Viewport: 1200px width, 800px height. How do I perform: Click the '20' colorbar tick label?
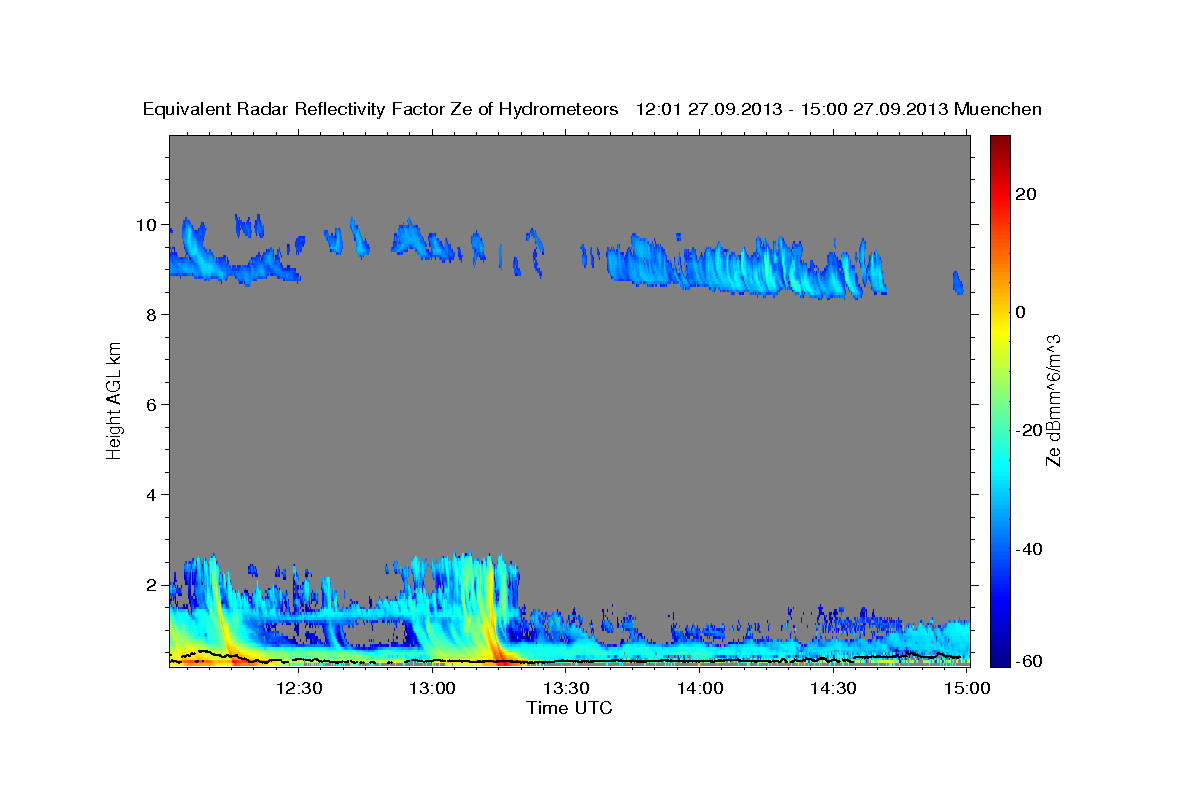point(1024,194)
